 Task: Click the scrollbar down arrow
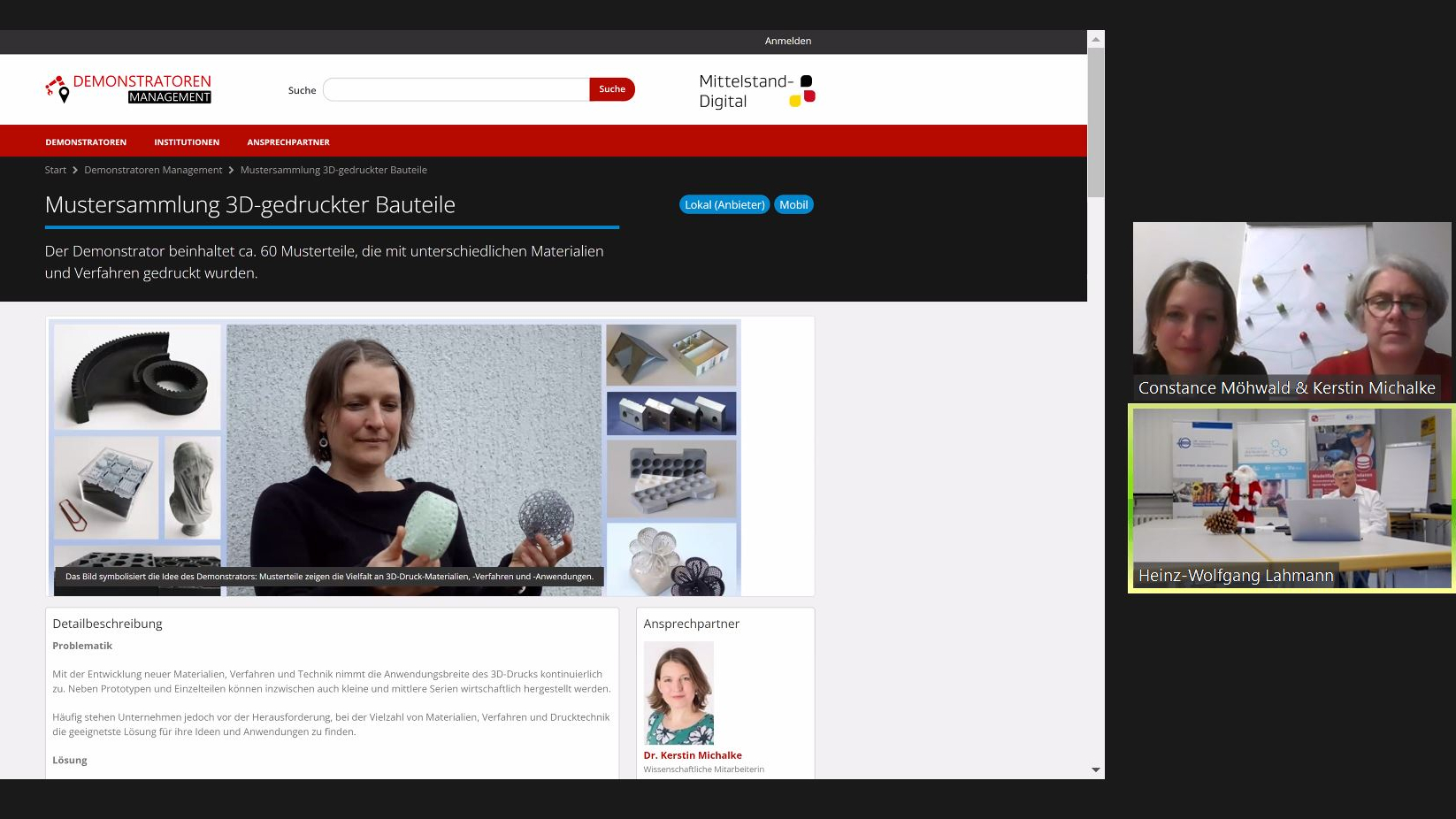(x=1096, y=770)
